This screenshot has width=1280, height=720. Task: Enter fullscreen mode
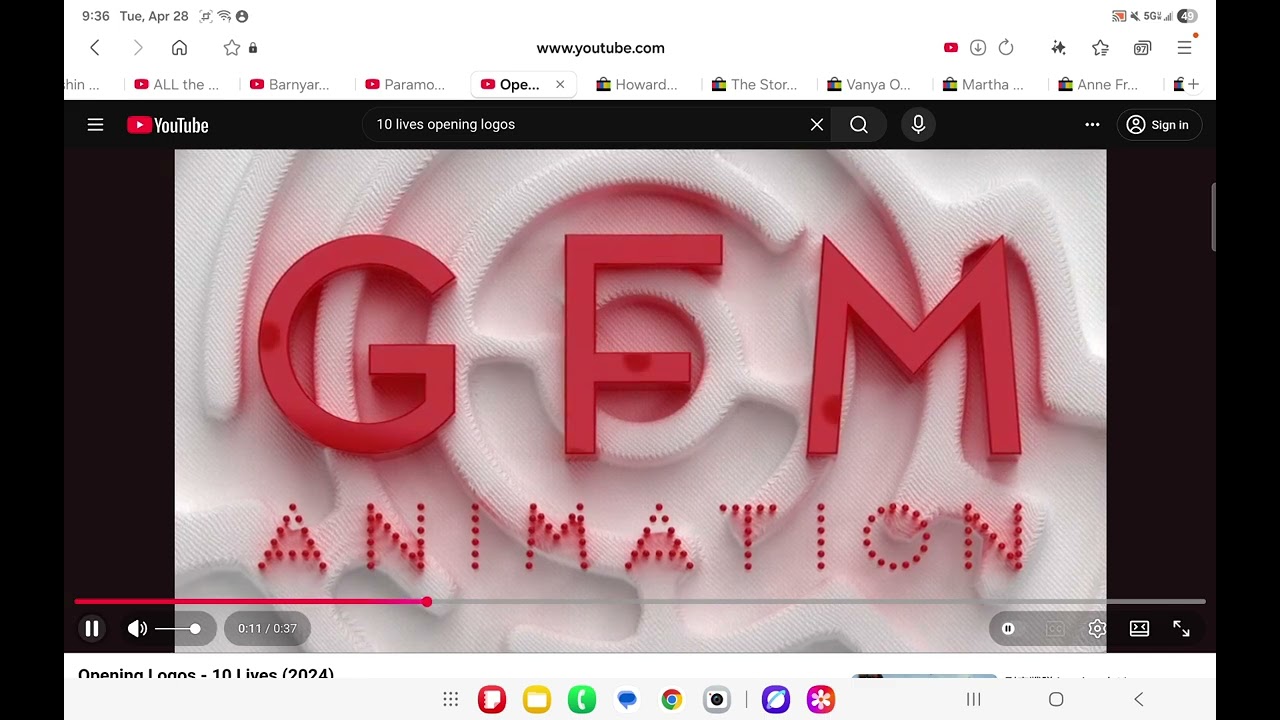(1181, 629)
